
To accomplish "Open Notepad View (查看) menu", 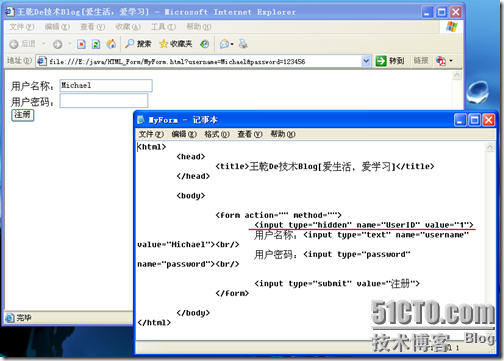I will [250, 134].
